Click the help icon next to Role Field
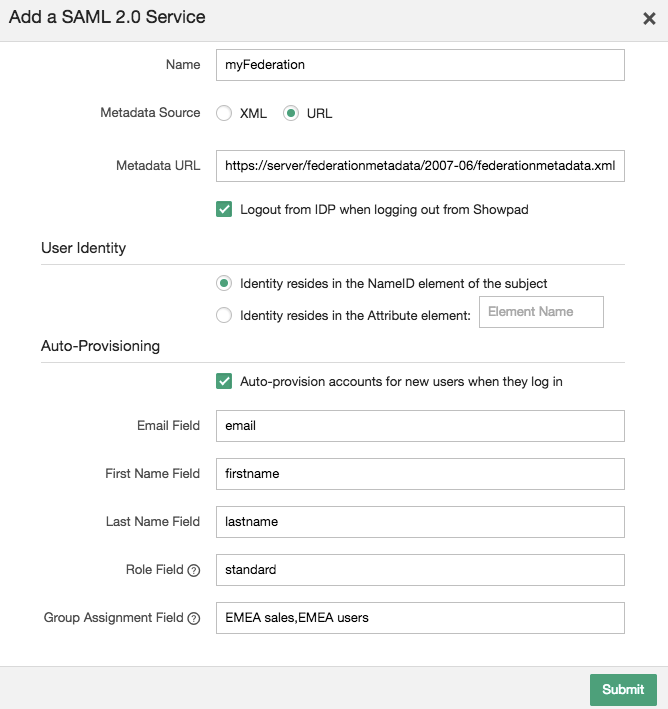The height and width of the screenshot is (709, 668). (x=194, y=570)
